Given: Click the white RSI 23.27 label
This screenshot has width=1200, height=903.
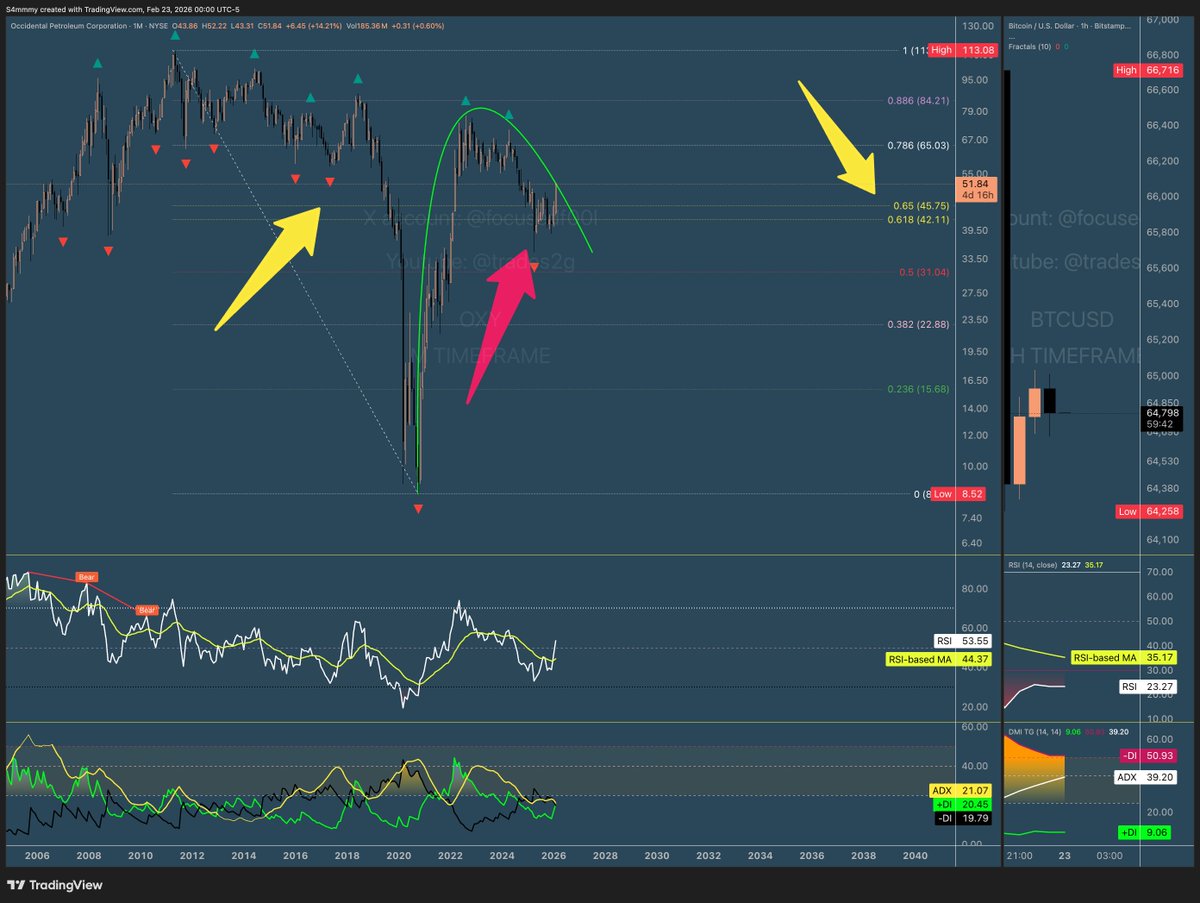Looking at the screenshot, I should coord(1147,687).
